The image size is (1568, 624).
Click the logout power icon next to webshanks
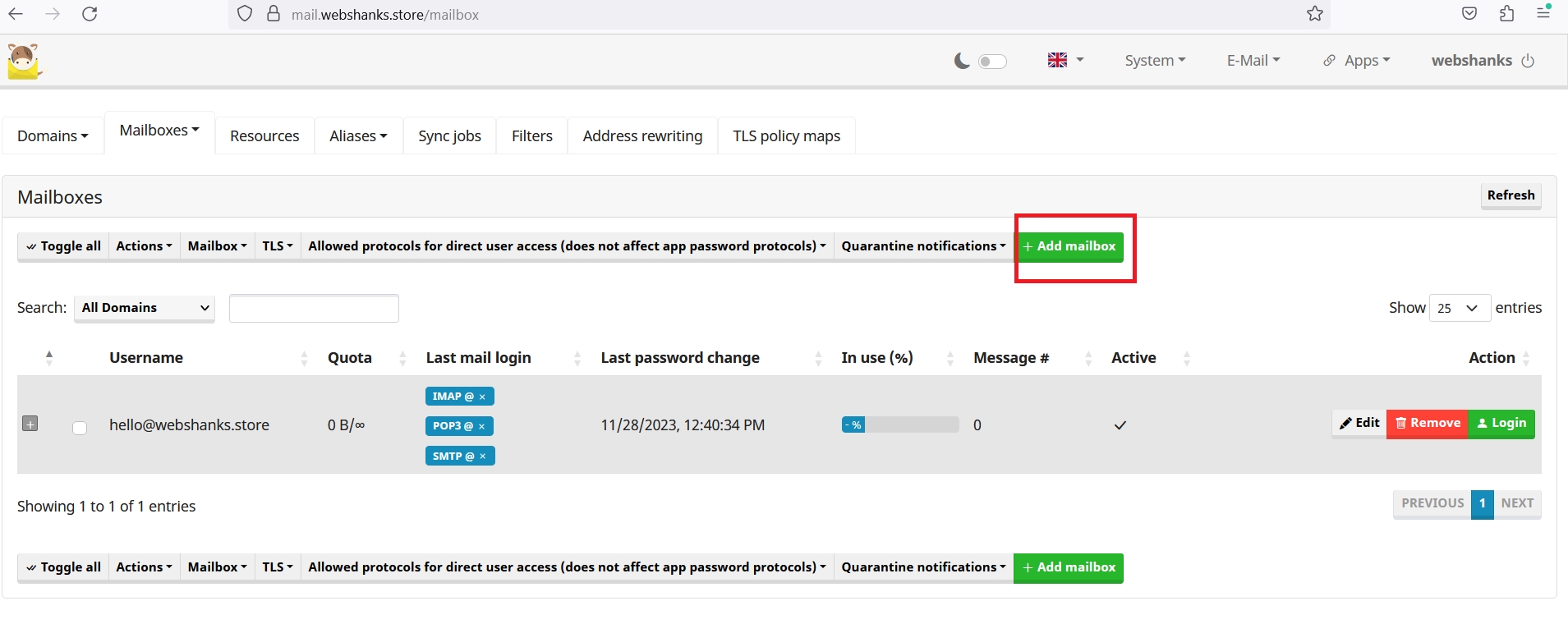pyautogui.click(x=1528, y=61)
